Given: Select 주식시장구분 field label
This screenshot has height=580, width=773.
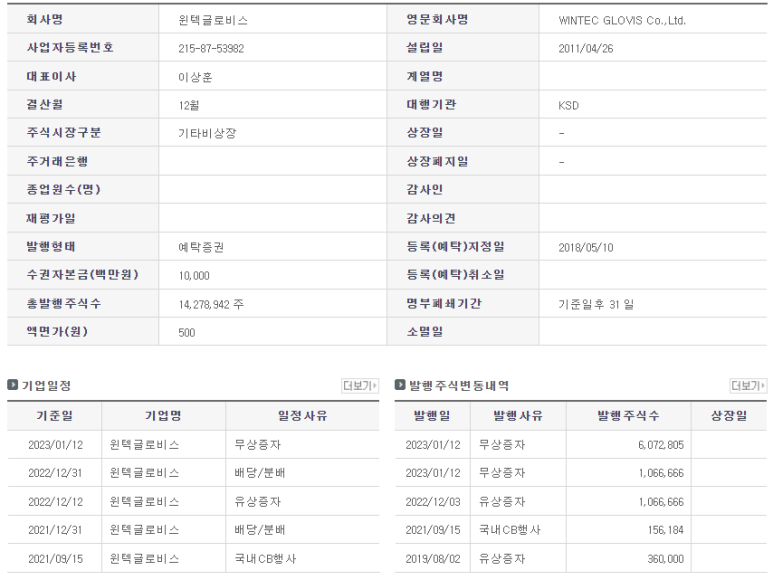Looking at the screenshot, I should (x=64, y=132).
